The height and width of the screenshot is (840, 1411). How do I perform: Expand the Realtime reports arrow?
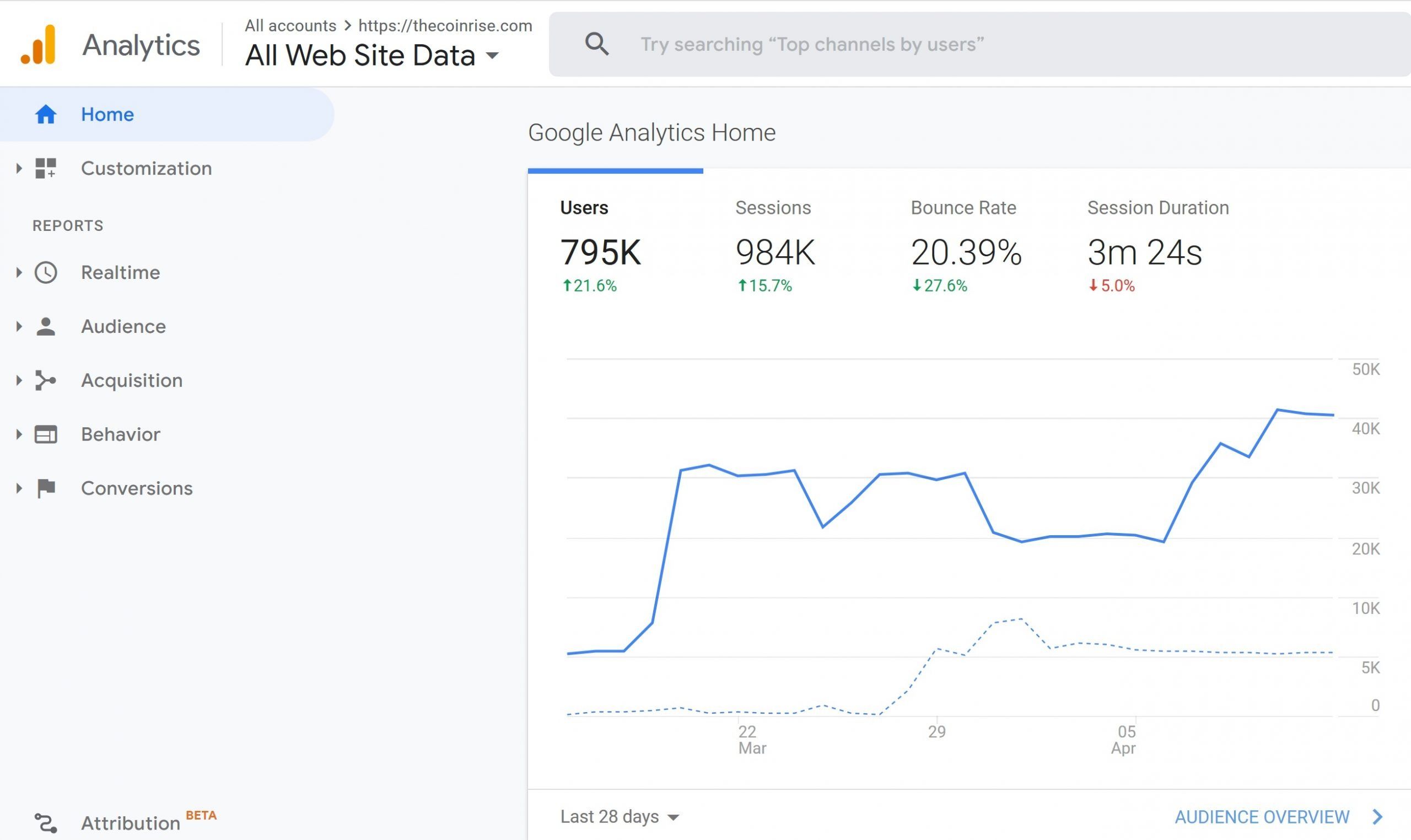click(19, 272)
